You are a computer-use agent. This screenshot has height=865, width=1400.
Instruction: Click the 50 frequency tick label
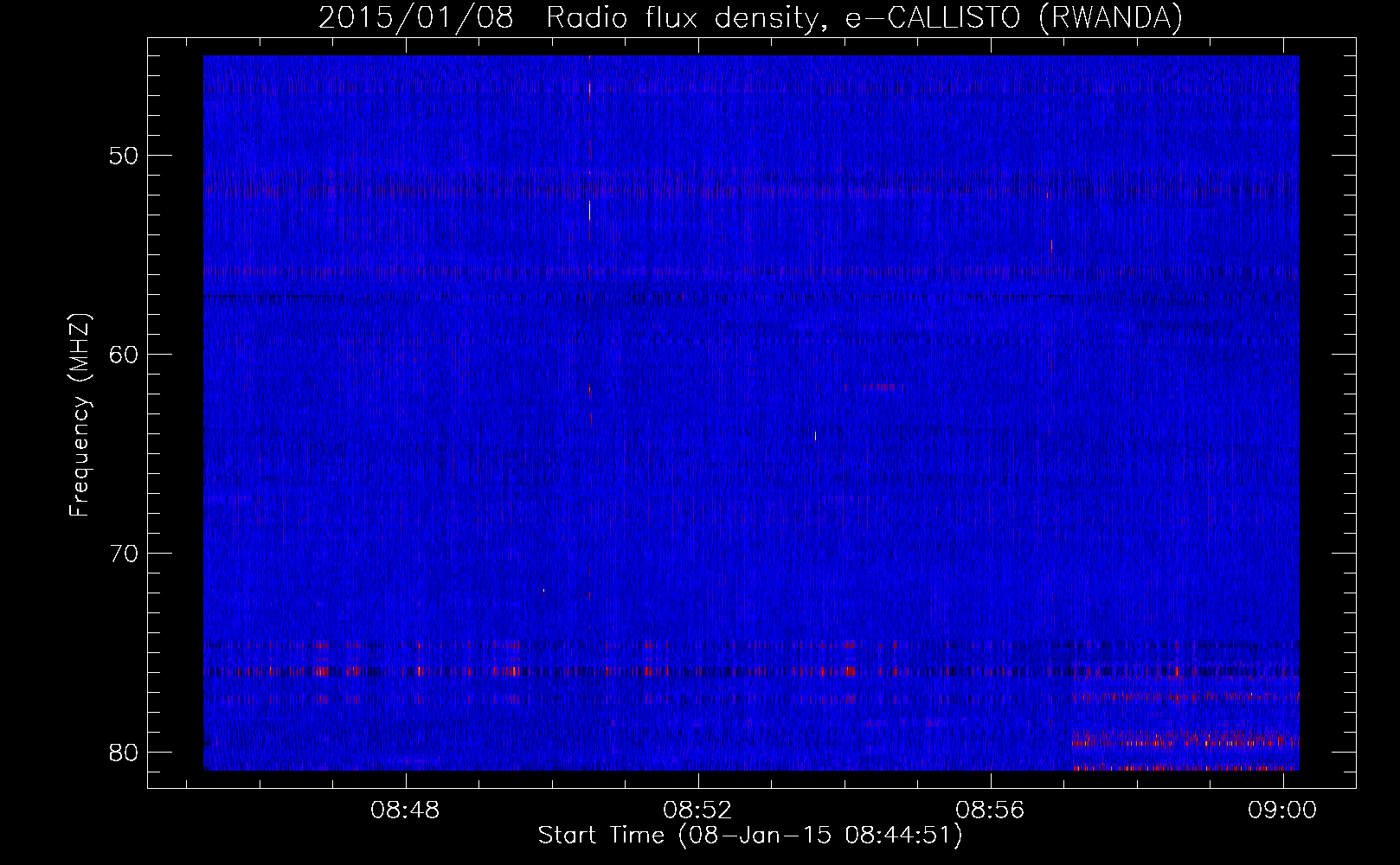pyautogui.click(x=124, y=156)
